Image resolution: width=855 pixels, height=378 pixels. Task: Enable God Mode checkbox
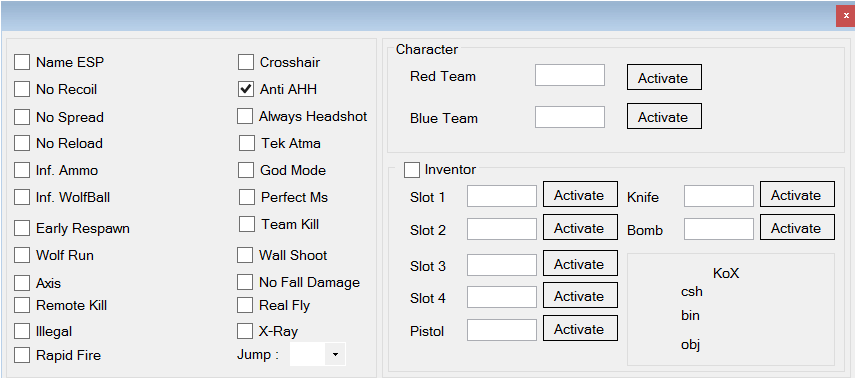(246, 170)
